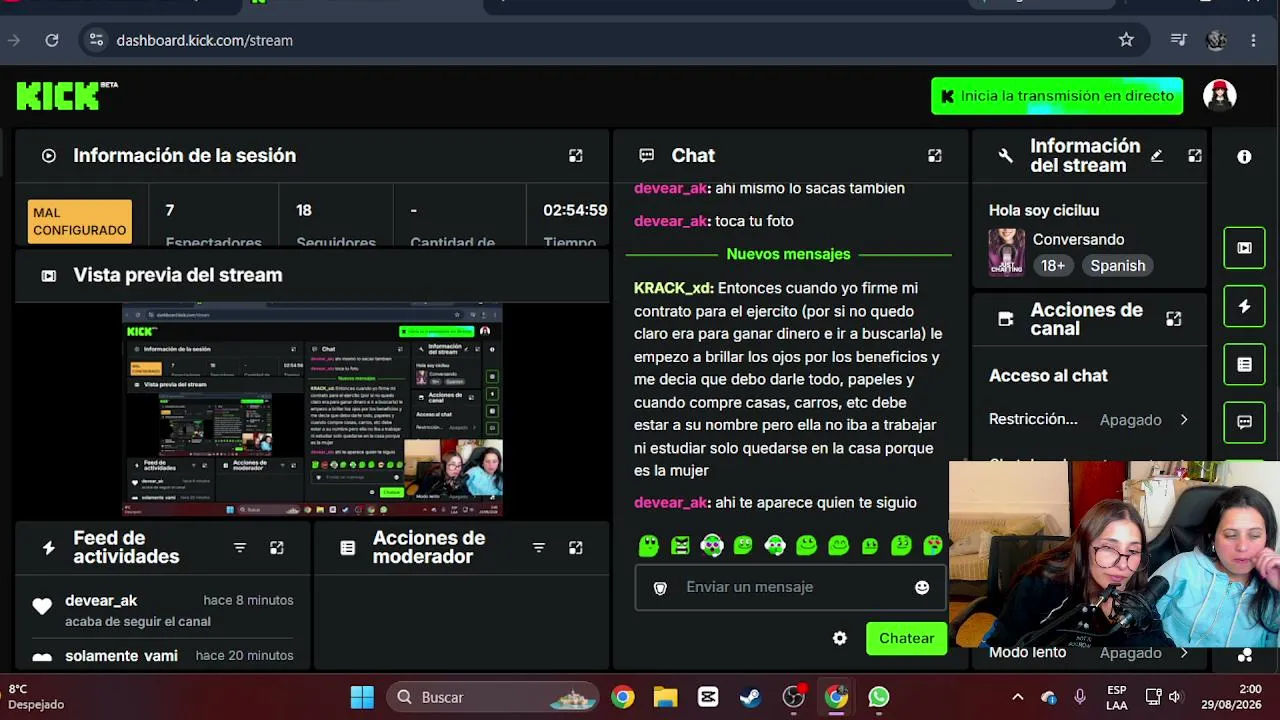This screenshot has height=720, width=1280.
Task: Toggle the stream preview panel sidebar button
Action: click(1244, 248)
